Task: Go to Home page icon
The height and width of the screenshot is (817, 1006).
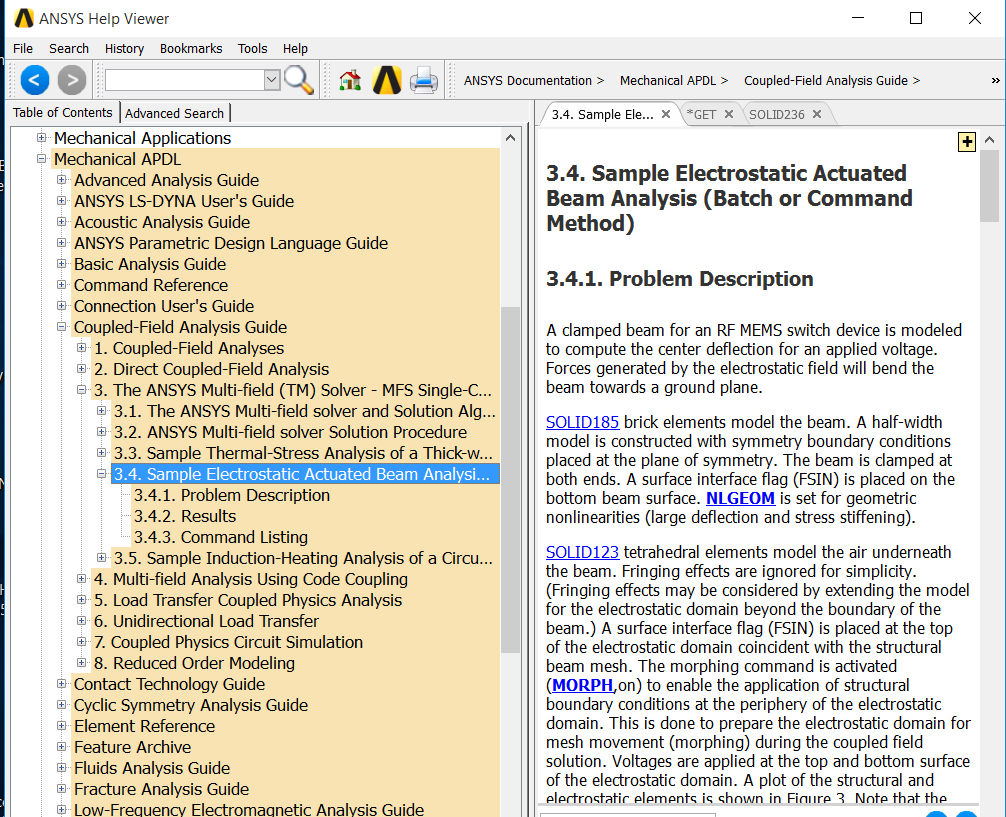Action: tap(349, 80)
